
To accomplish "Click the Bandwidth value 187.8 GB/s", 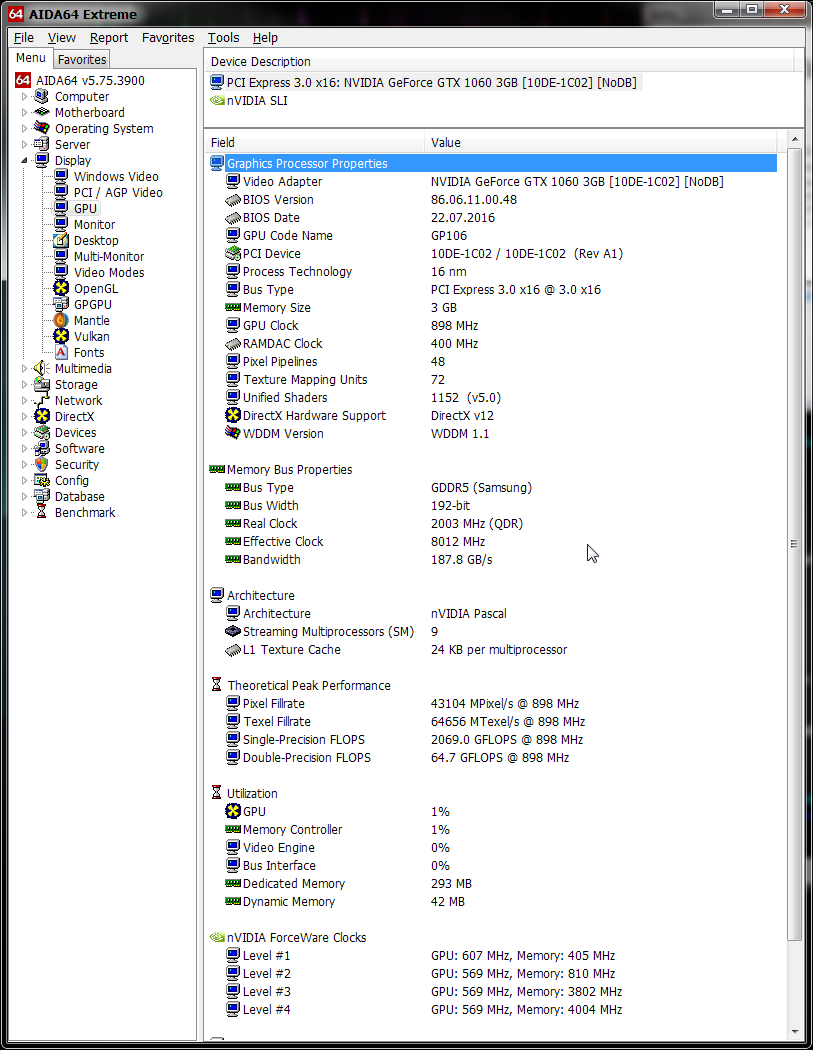I will point(461,560).
